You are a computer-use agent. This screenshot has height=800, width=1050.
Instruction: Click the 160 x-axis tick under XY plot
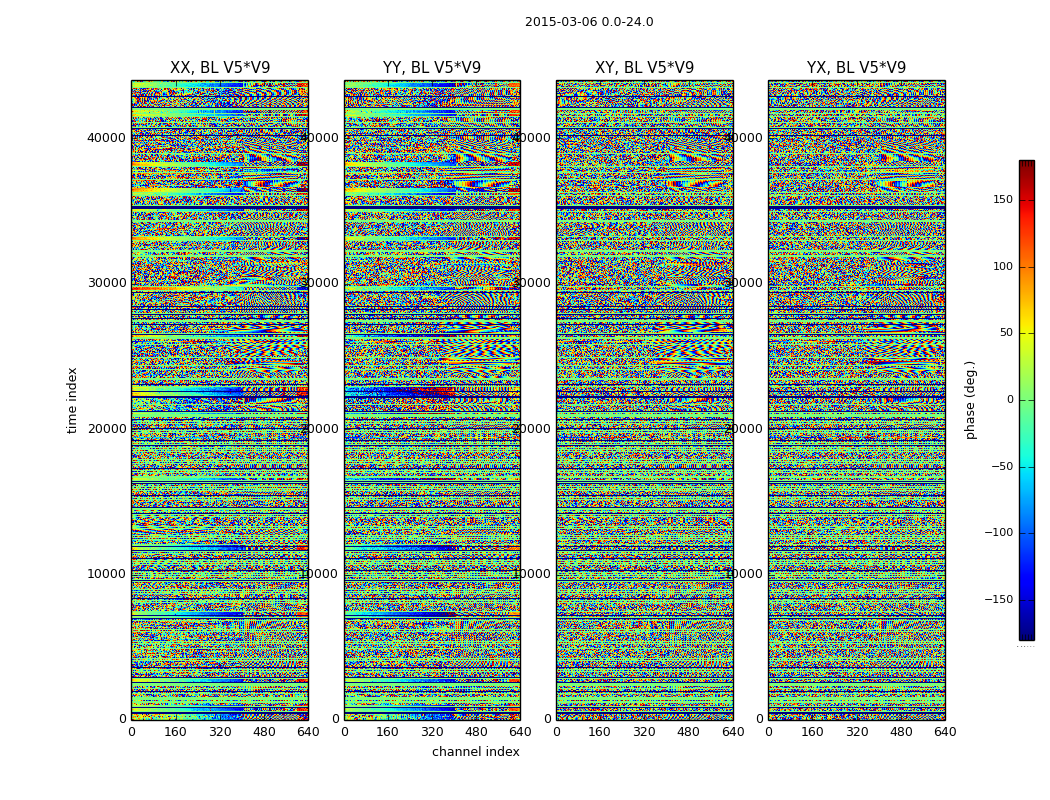tap(599, 732)
